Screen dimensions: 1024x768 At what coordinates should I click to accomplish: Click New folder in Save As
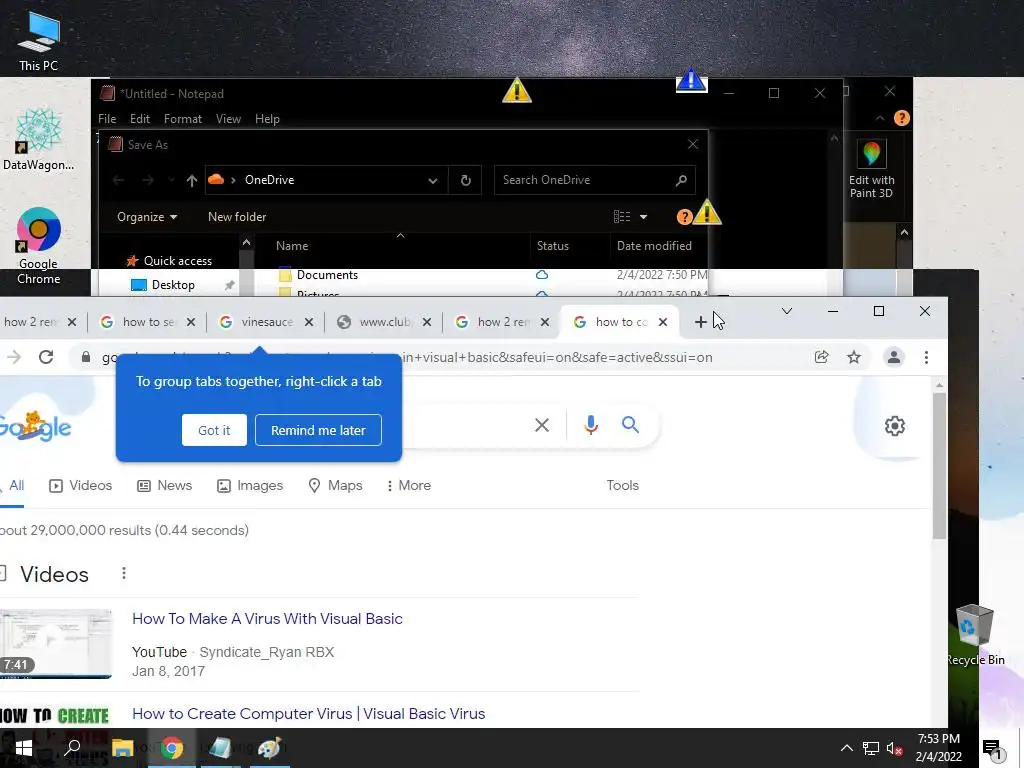[237, 217]
